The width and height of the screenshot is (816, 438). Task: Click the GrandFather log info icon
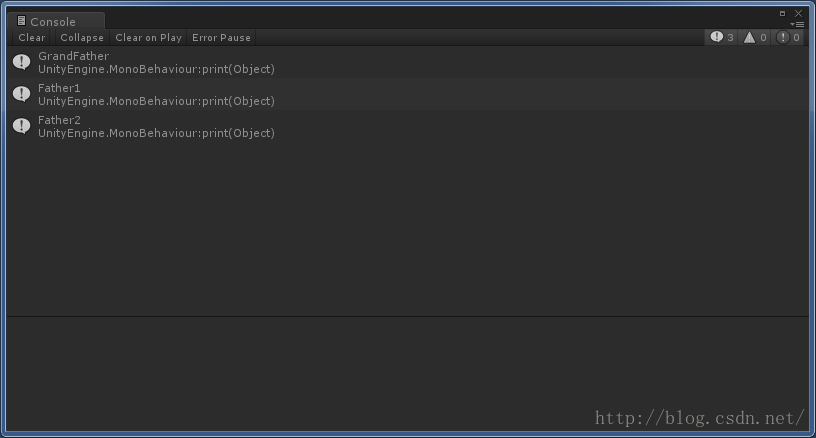[x=22, y=62]
